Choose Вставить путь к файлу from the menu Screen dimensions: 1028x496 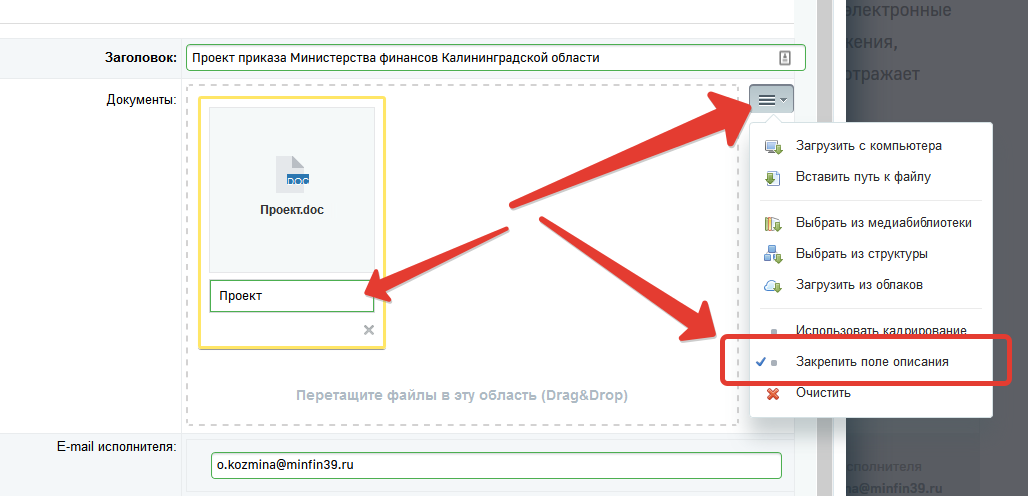coord(863,177)
